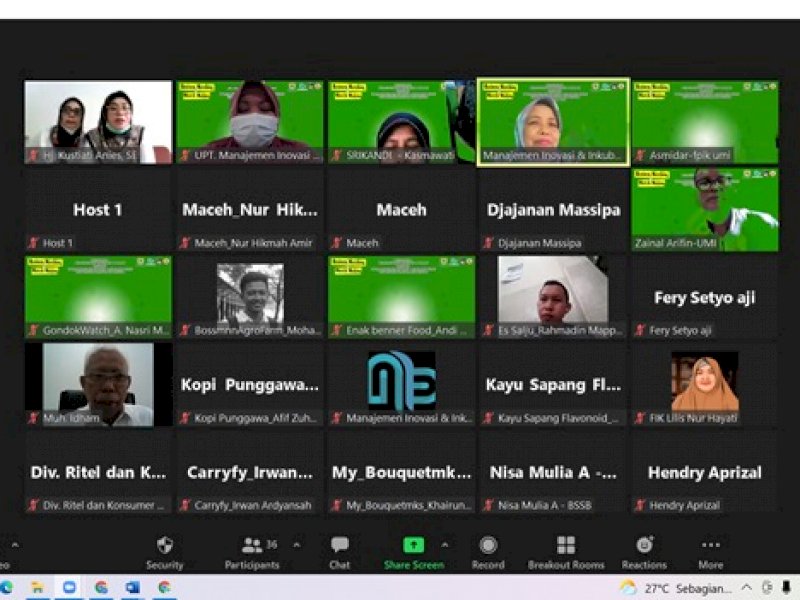Expand the Participants options caret
Image resolution: width=800 pixels, height=600 pixels.
[296, 545]
